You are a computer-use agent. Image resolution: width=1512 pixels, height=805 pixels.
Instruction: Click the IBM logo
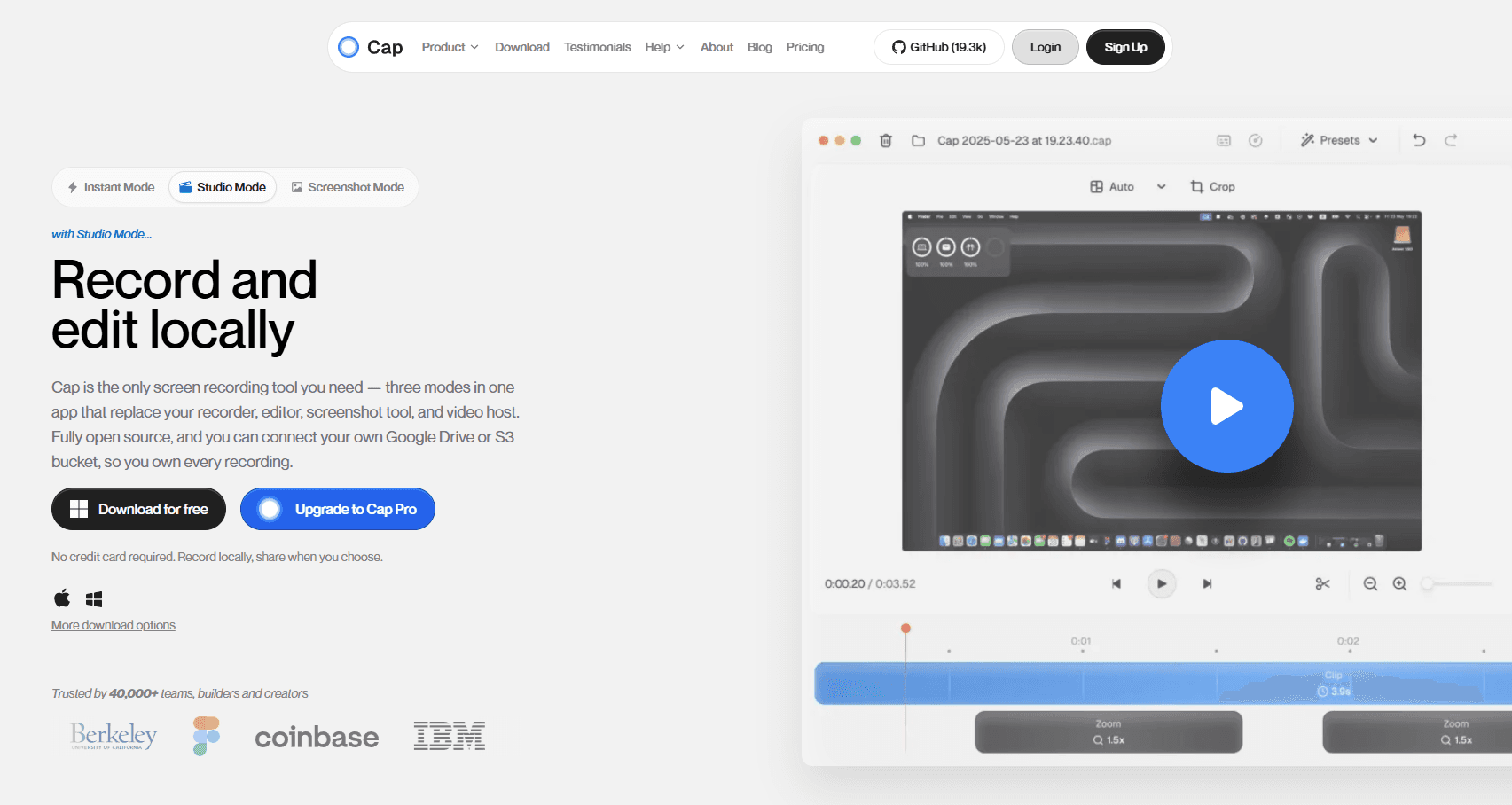[450, 736]
